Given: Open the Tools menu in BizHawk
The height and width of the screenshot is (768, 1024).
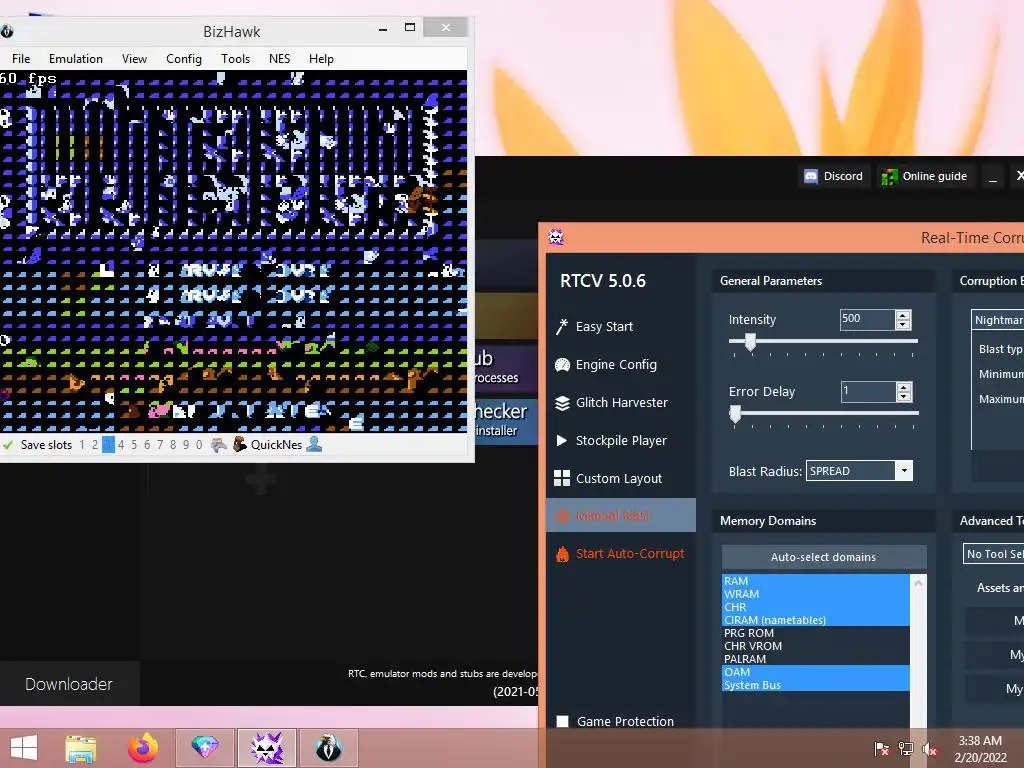Looking at the screenshot, I should pos(236,59).
